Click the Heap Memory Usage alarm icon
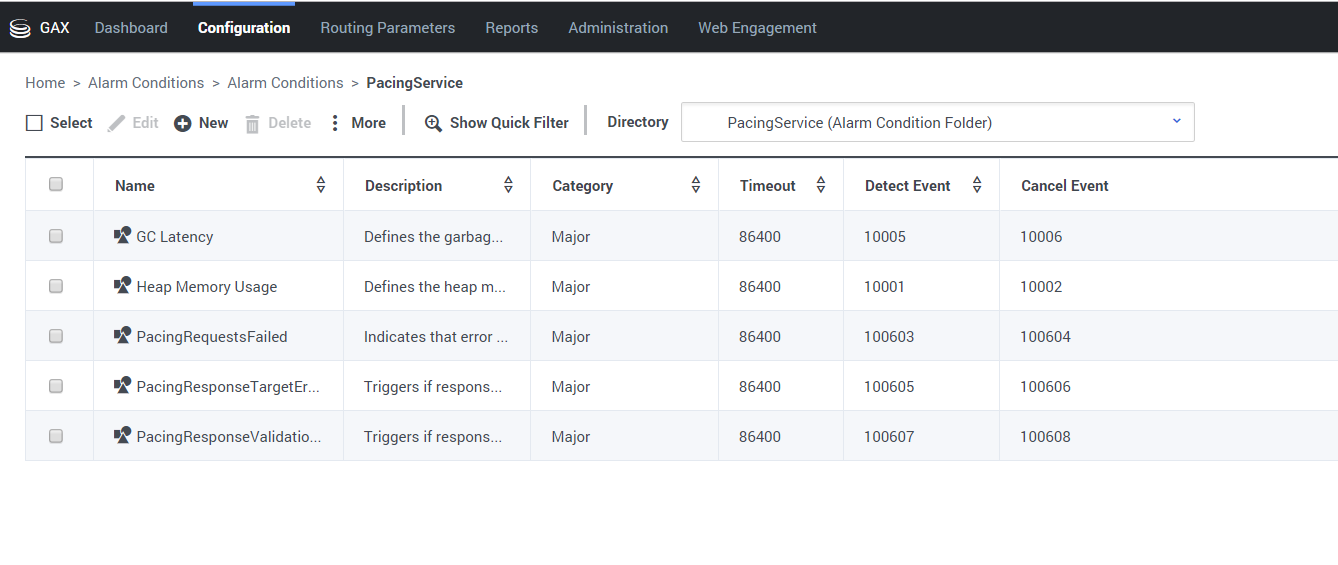The height and width of the screenshot is (565, 1338). pos(123,286)
